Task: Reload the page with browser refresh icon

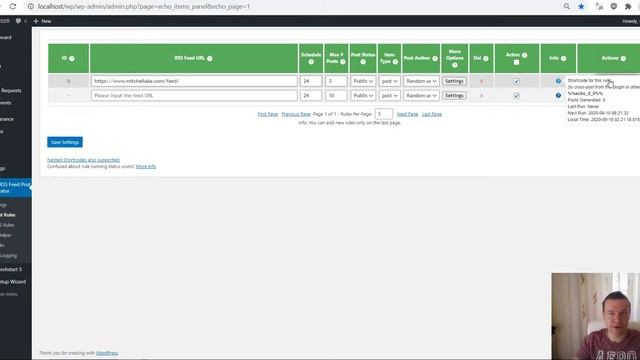Action: point(13,7)
